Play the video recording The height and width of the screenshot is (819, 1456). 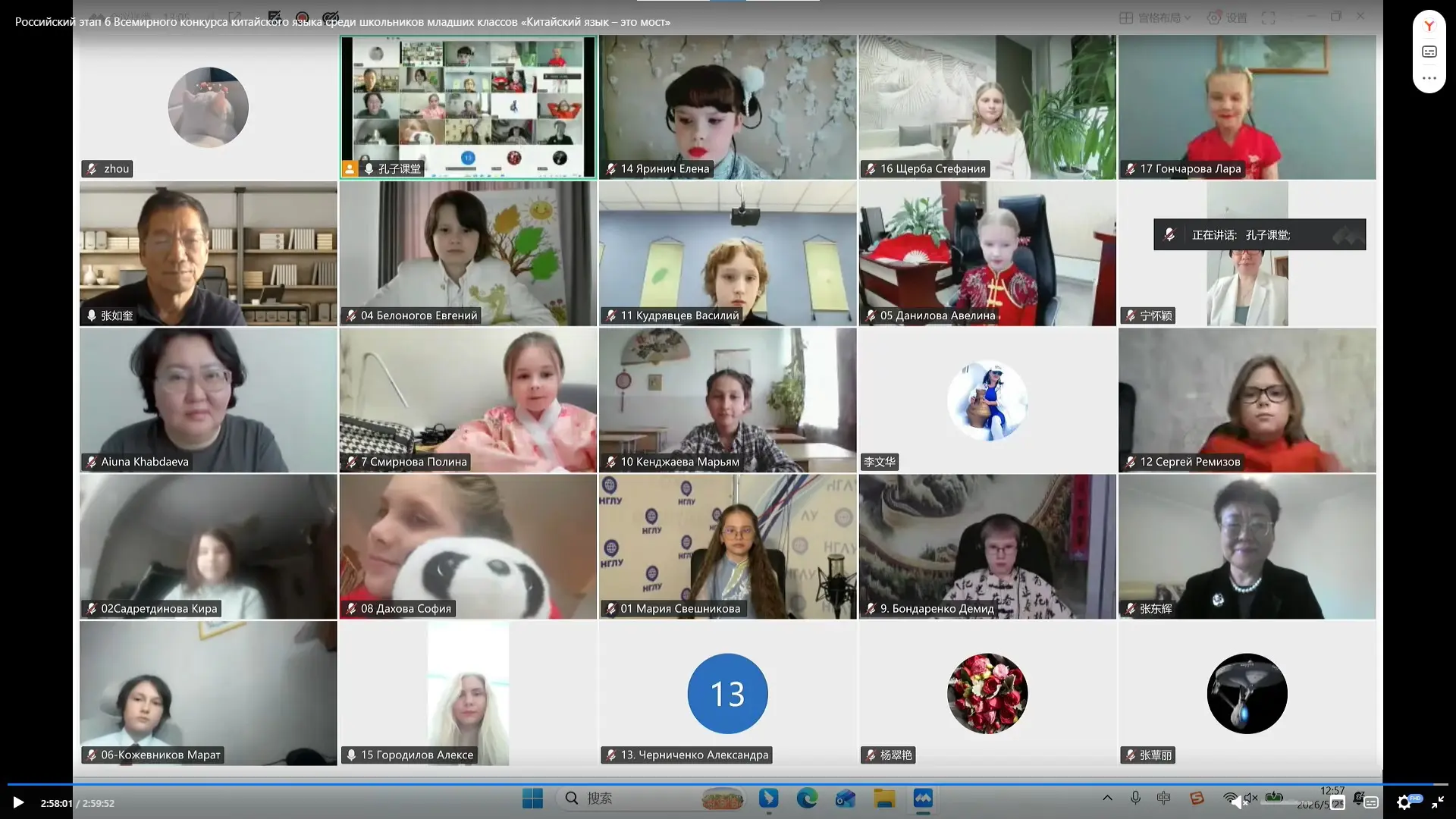[18, 802]
